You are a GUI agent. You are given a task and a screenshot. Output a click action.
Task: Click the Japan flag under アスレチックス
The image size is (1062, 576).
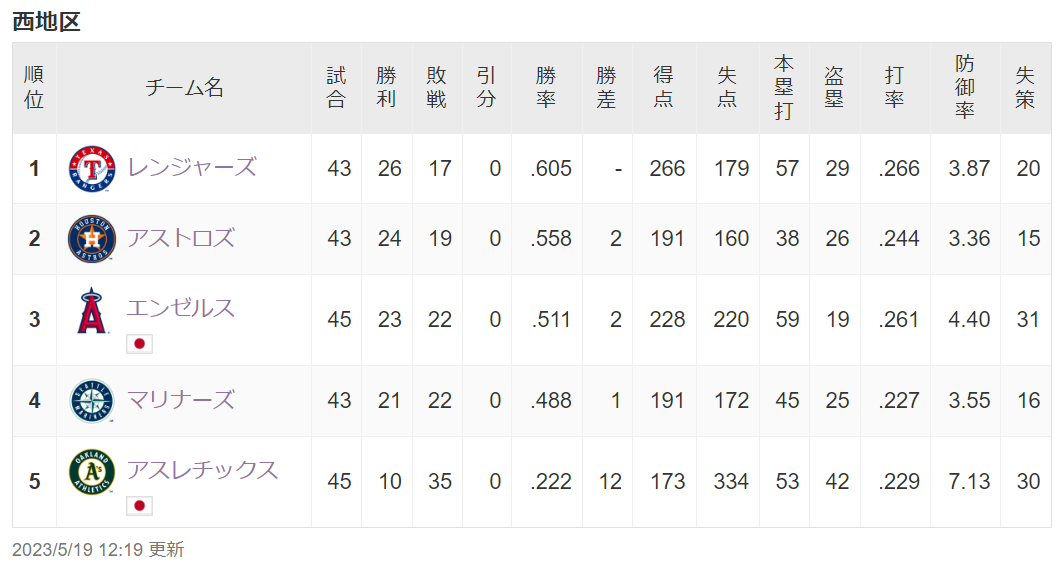140,506
